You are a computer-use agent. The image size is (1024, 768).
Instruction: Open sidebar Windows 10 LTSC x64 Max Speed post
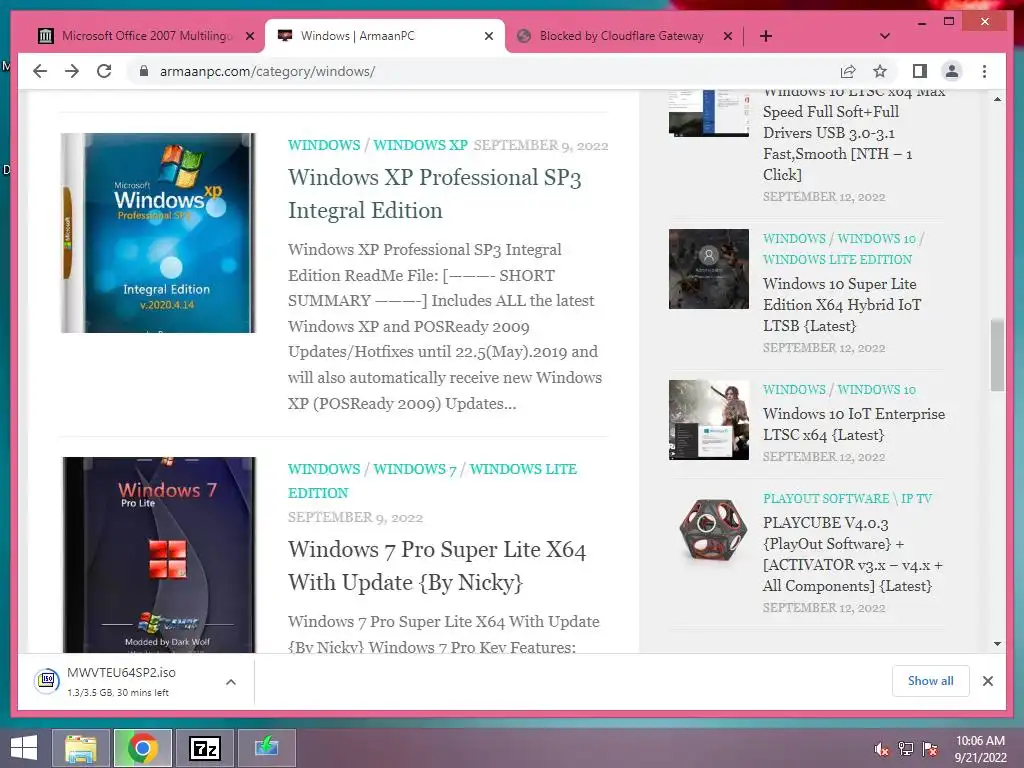[854, 133]
